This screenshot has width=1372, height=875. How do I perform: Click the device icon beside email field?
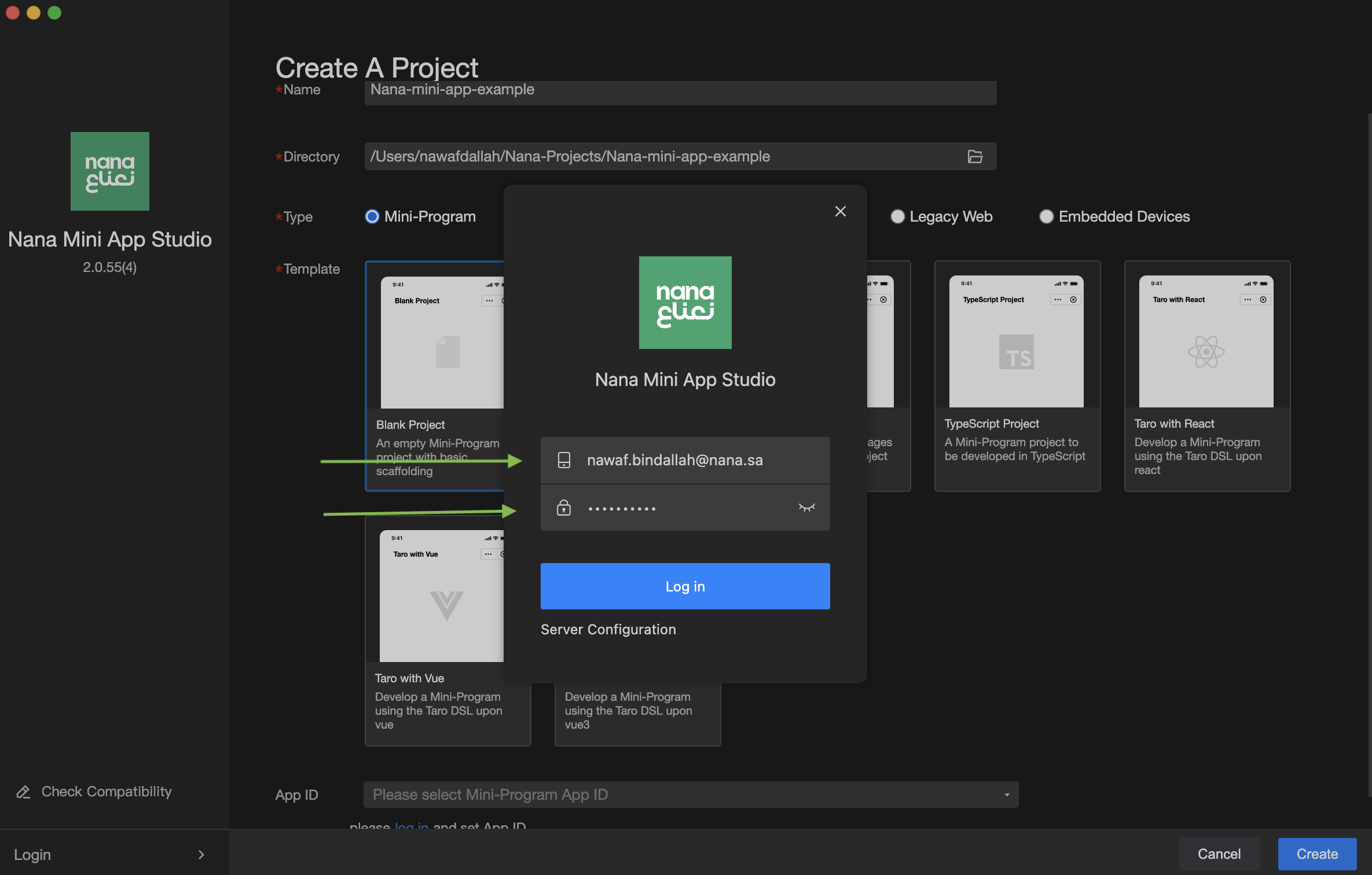[x=563, y=460]
